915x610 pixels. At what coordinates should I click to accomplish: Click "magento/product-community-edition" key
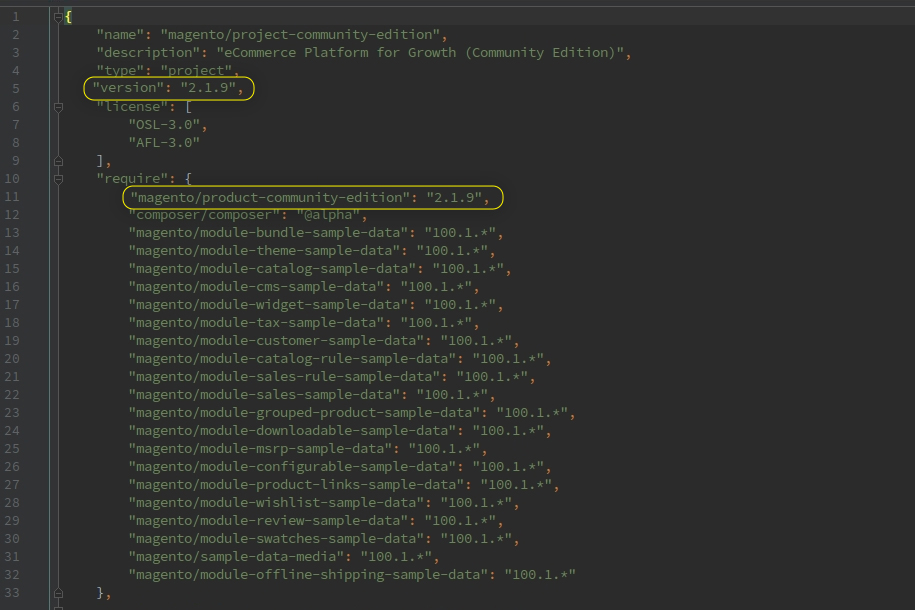pyautogui.click(x=270, y=198)
